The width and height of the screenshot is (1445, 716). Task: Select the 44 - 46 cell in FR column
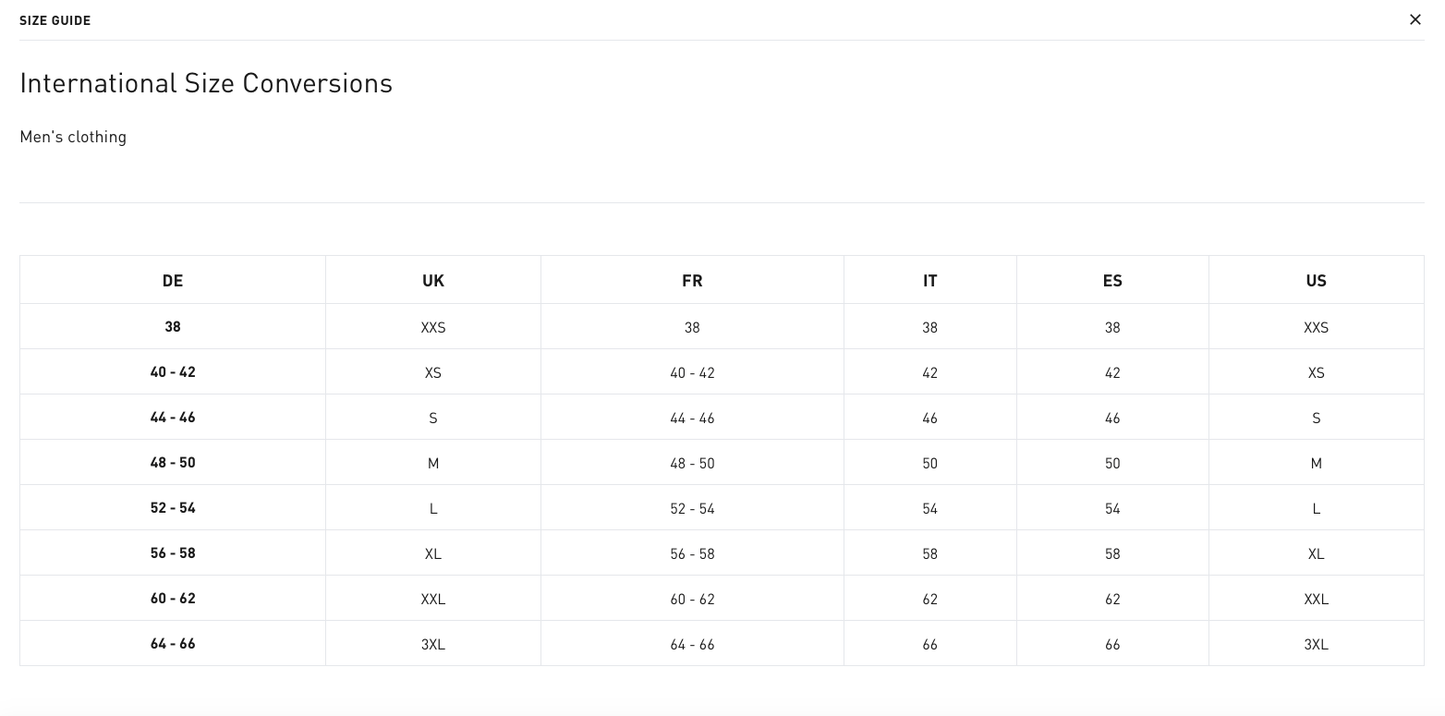tap(692, 418)
